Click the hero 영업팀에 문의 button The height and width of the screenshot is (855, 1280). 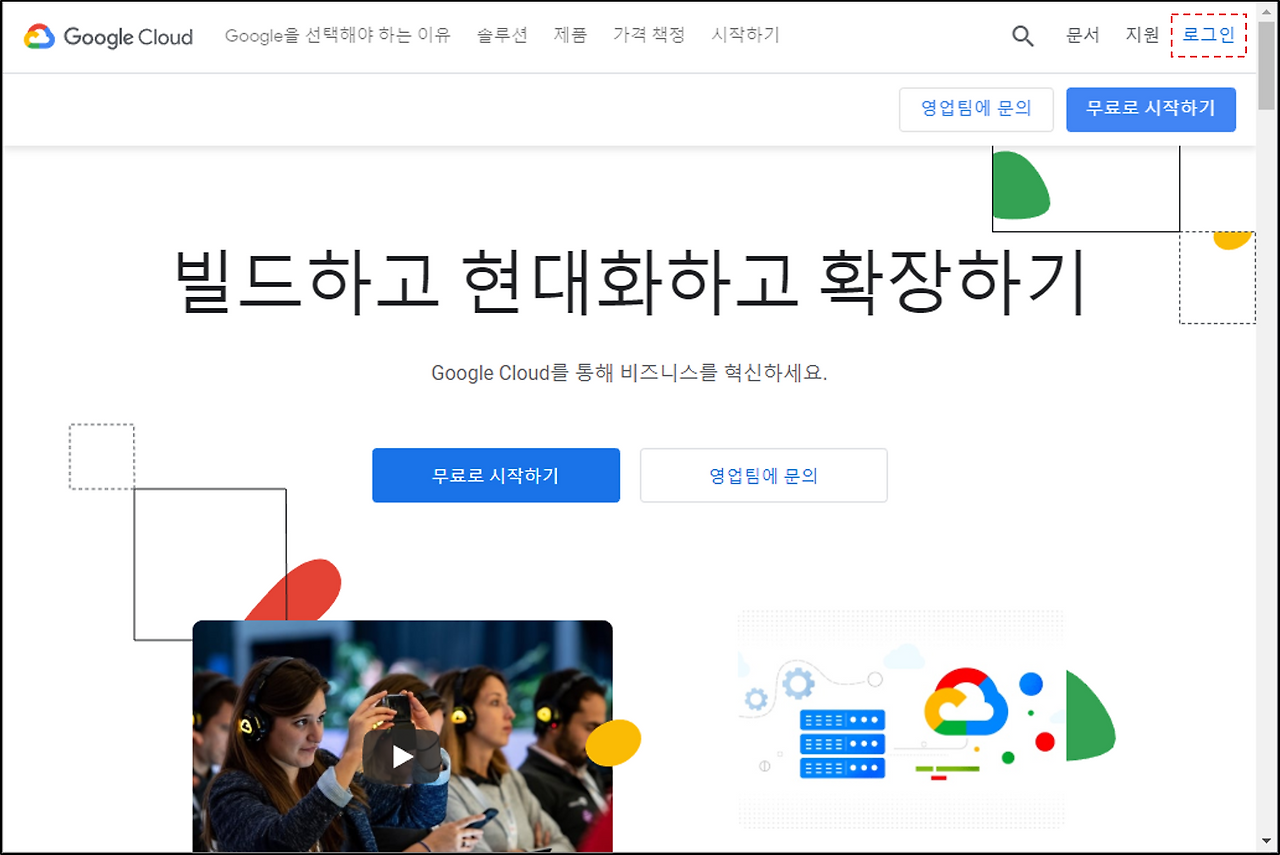click(x=764, y=475)
